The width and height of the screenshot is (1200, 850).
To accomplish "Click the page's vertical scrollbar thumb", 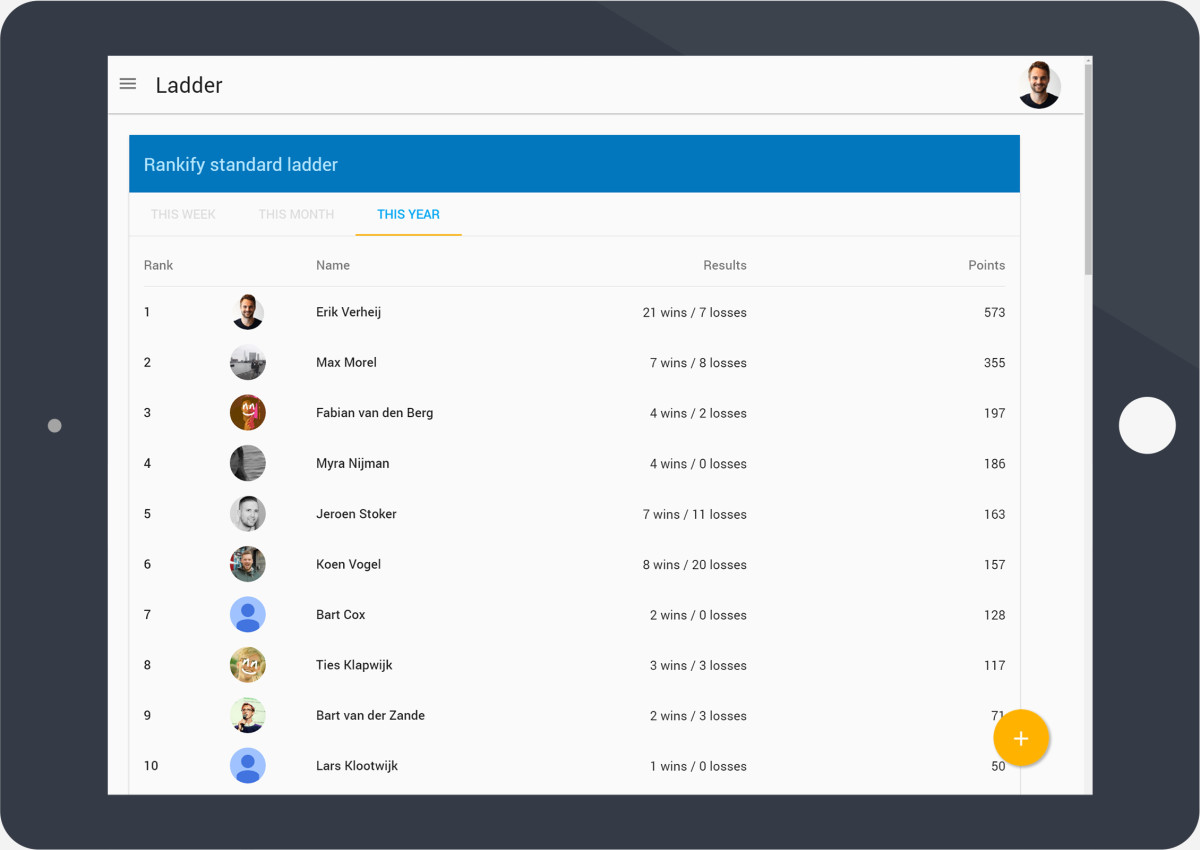I will coord(1088,168).
